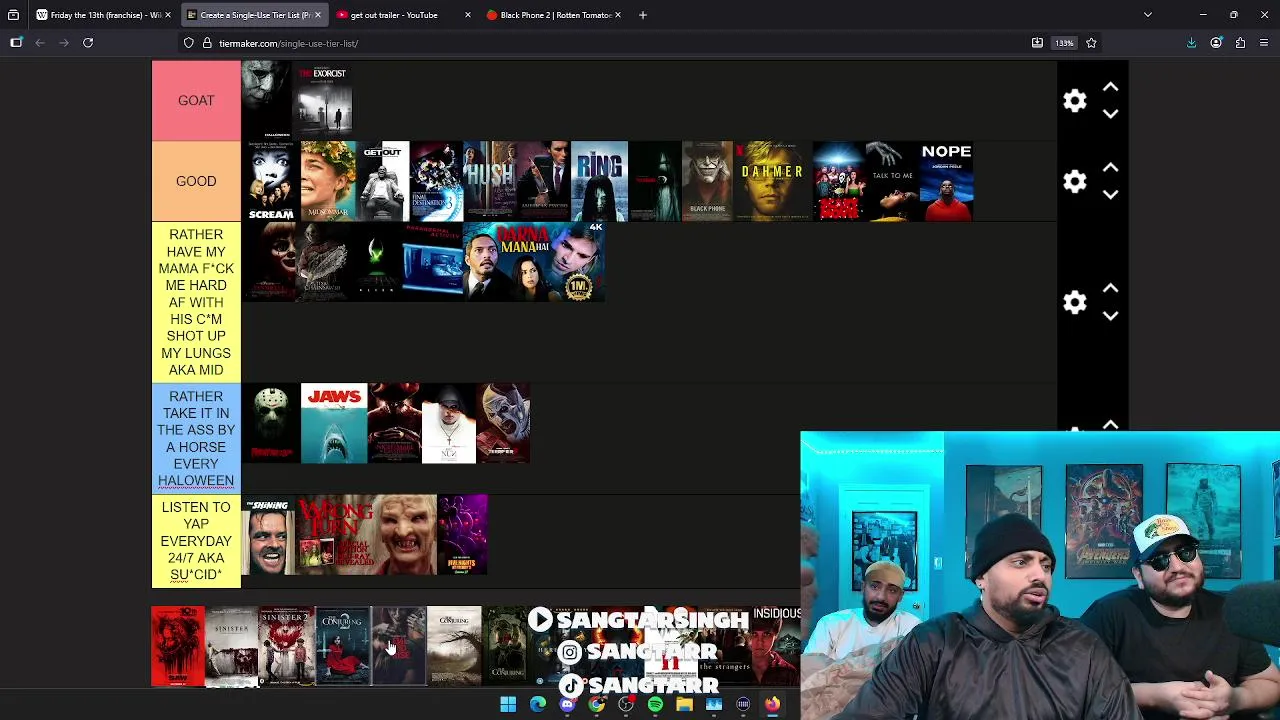
Task: Open the list all tabs dropdown
Action: pyautogui.click(x=1148, y=15)
